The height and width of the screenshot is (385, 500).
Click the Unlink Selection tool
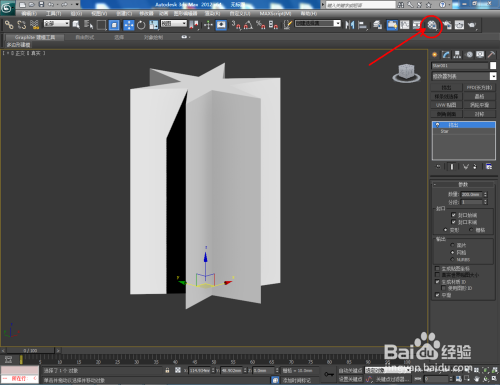point(22,25)
